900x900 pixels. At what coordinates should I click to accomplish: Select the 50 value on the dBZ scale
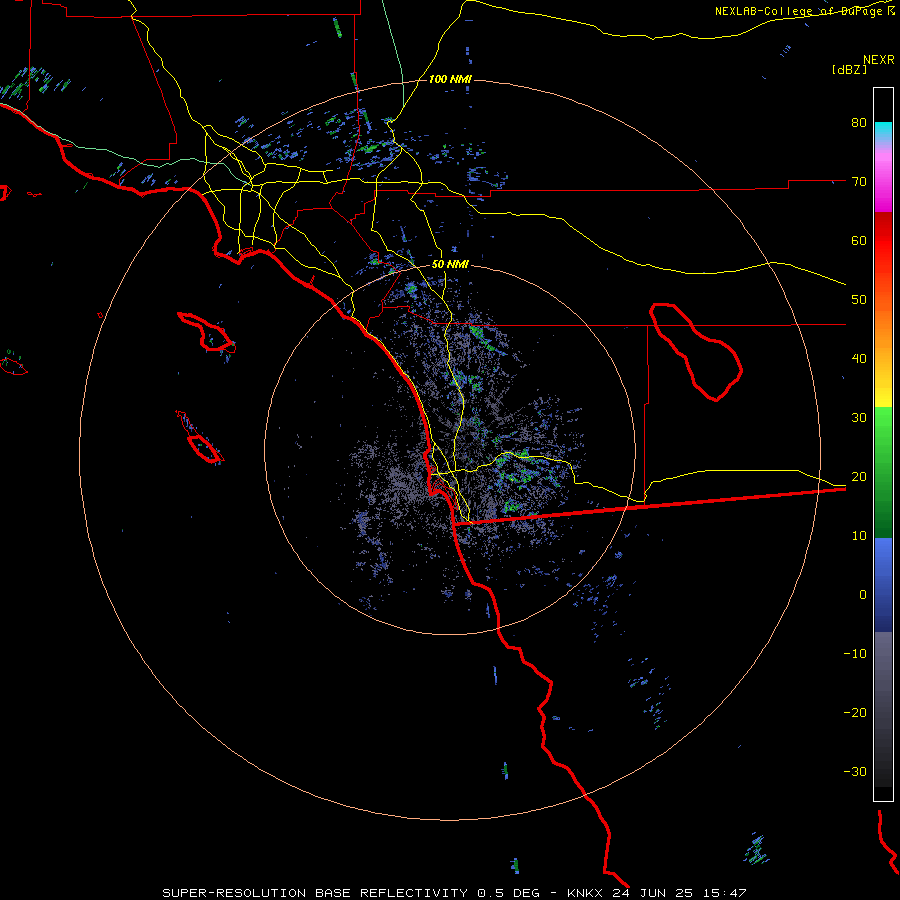859,300
